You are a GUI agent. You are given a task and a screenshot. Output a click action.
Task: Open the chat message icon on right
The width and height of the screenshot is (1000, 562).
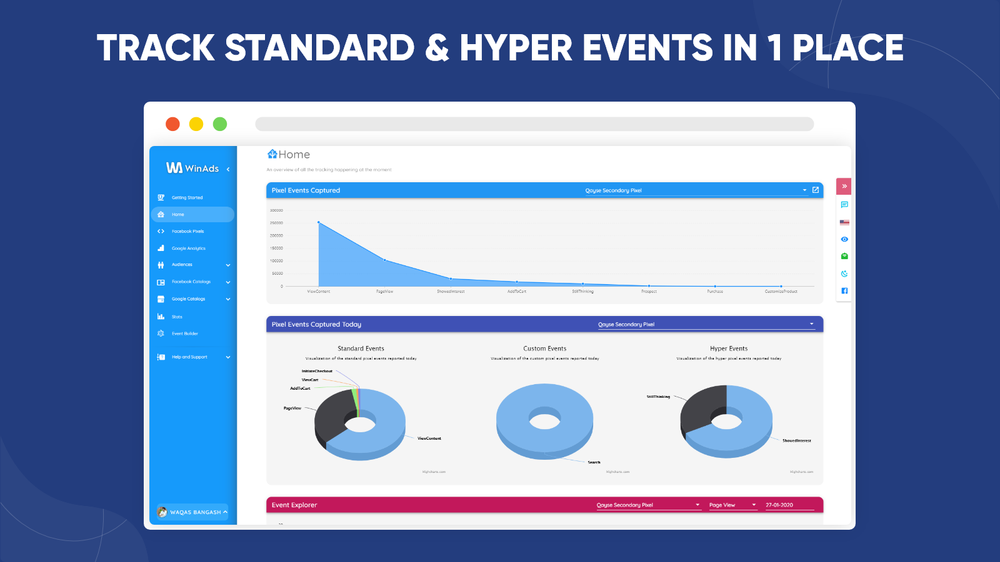844,205
